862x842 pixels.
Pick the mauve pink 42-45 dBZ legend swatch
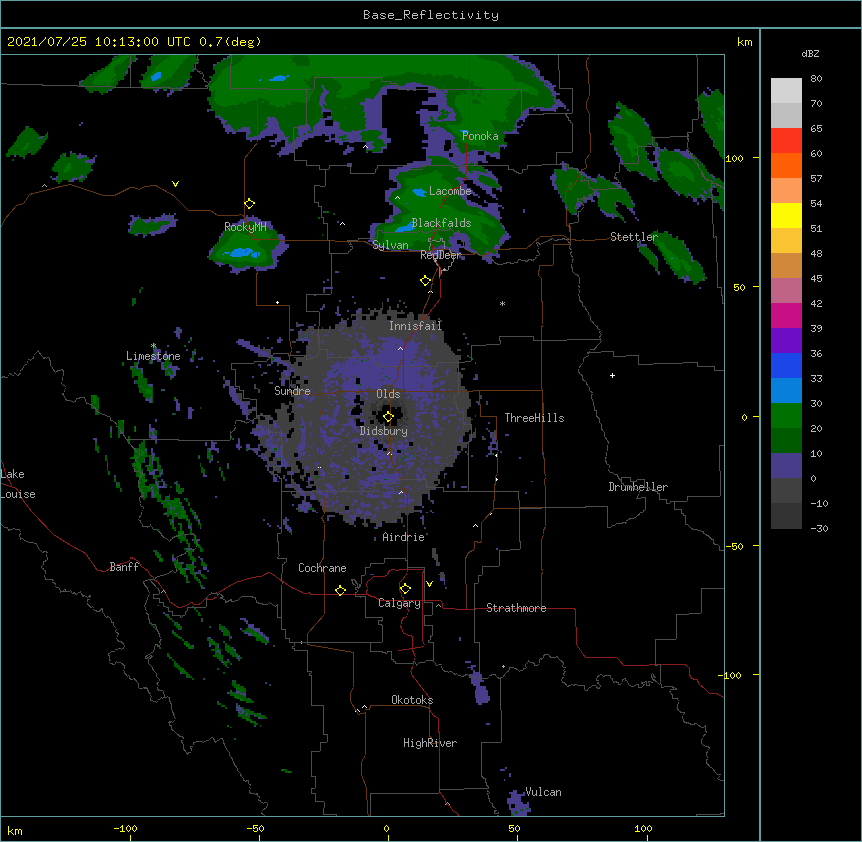coord(786,291)
